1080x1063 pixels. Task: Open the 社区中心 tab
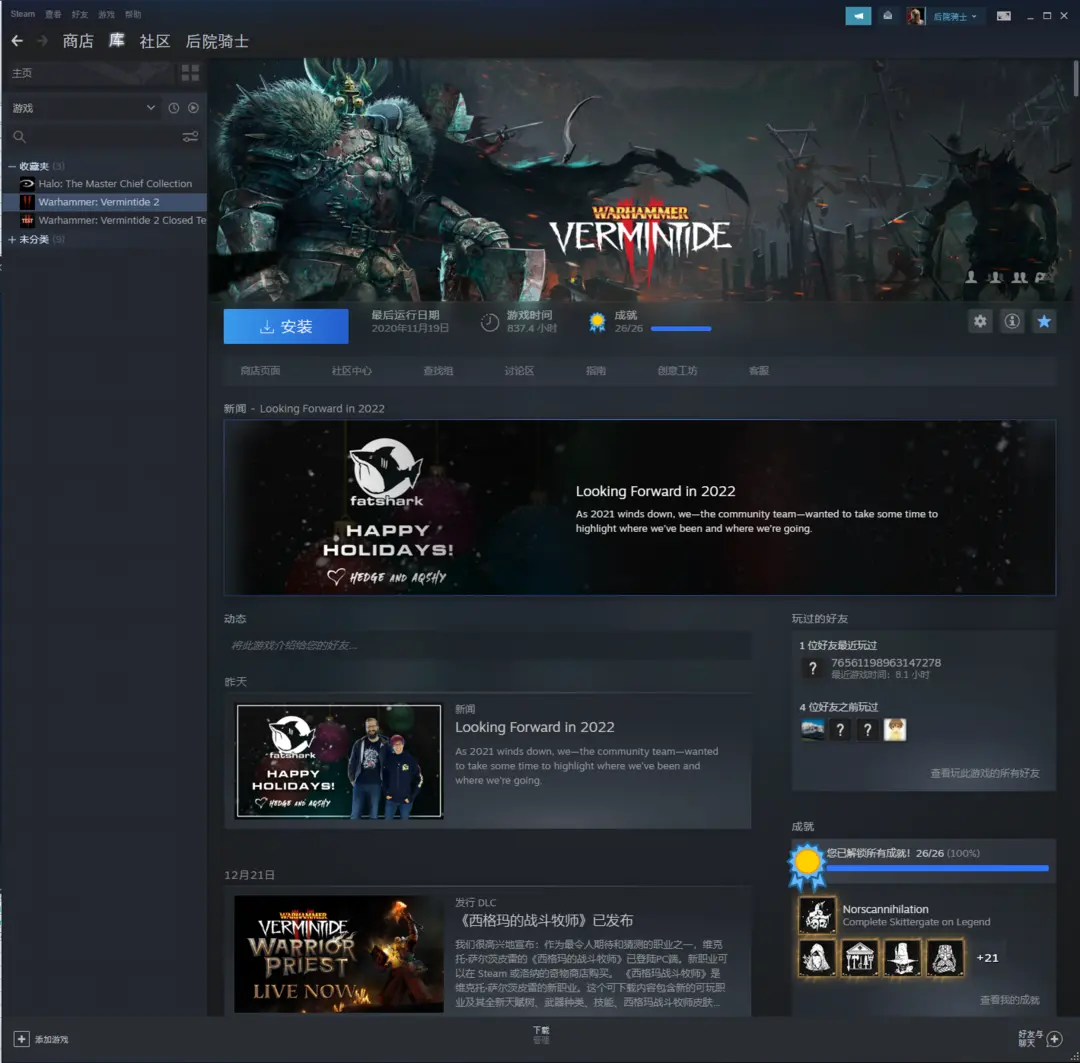tap(351, 371)
